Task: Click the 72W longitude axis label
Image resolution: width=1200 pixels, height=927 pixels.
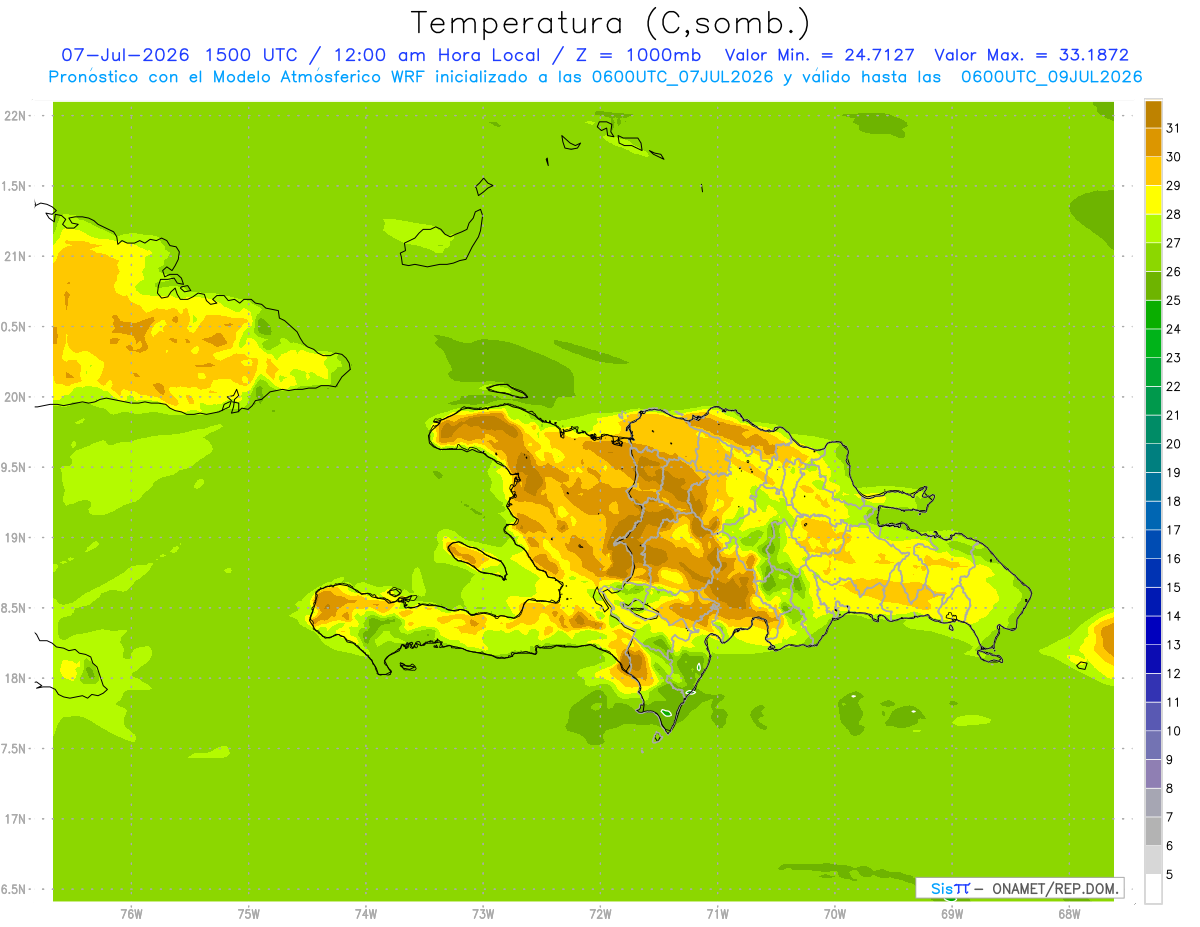Action: [600, 914]
